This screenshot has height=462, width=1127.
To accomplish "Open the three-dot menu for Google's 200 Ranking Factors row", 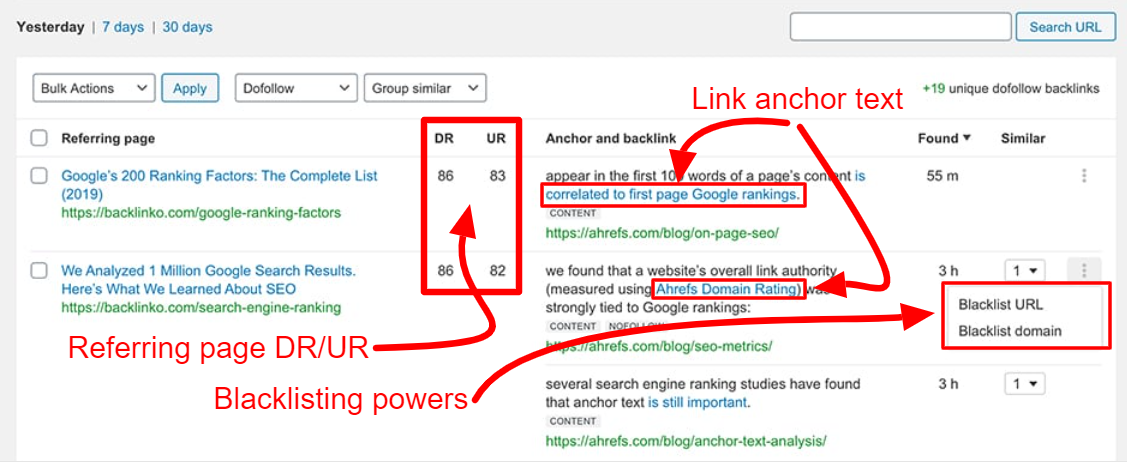I will [1084, 176].
